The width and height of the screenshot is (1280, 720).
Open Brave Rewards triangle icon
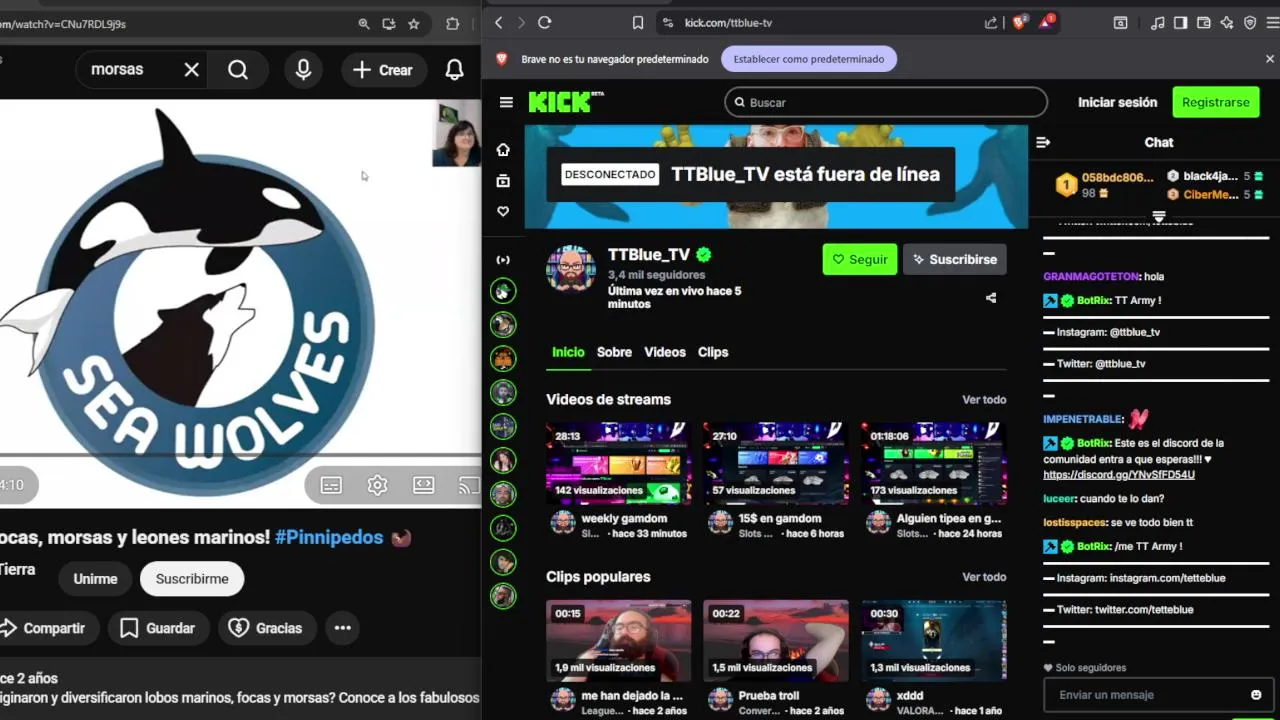pos(1046,22)
